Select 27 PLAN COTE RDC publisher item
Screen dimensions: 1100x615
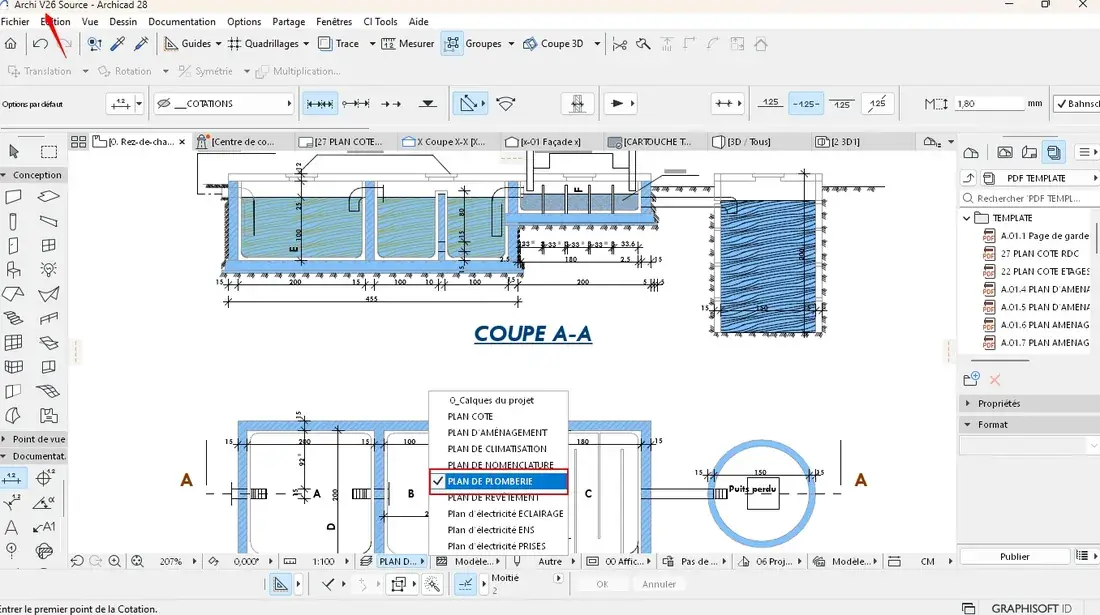[x=1040, y=254]
